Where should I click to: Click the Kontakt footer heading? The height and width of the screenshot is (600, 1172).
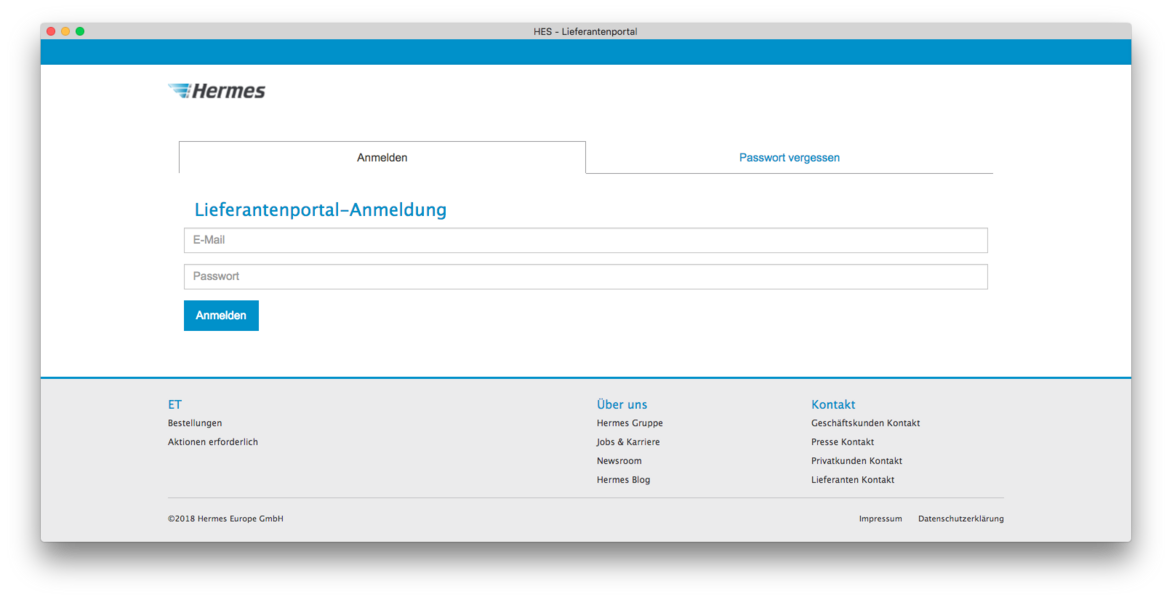(833, 404)
